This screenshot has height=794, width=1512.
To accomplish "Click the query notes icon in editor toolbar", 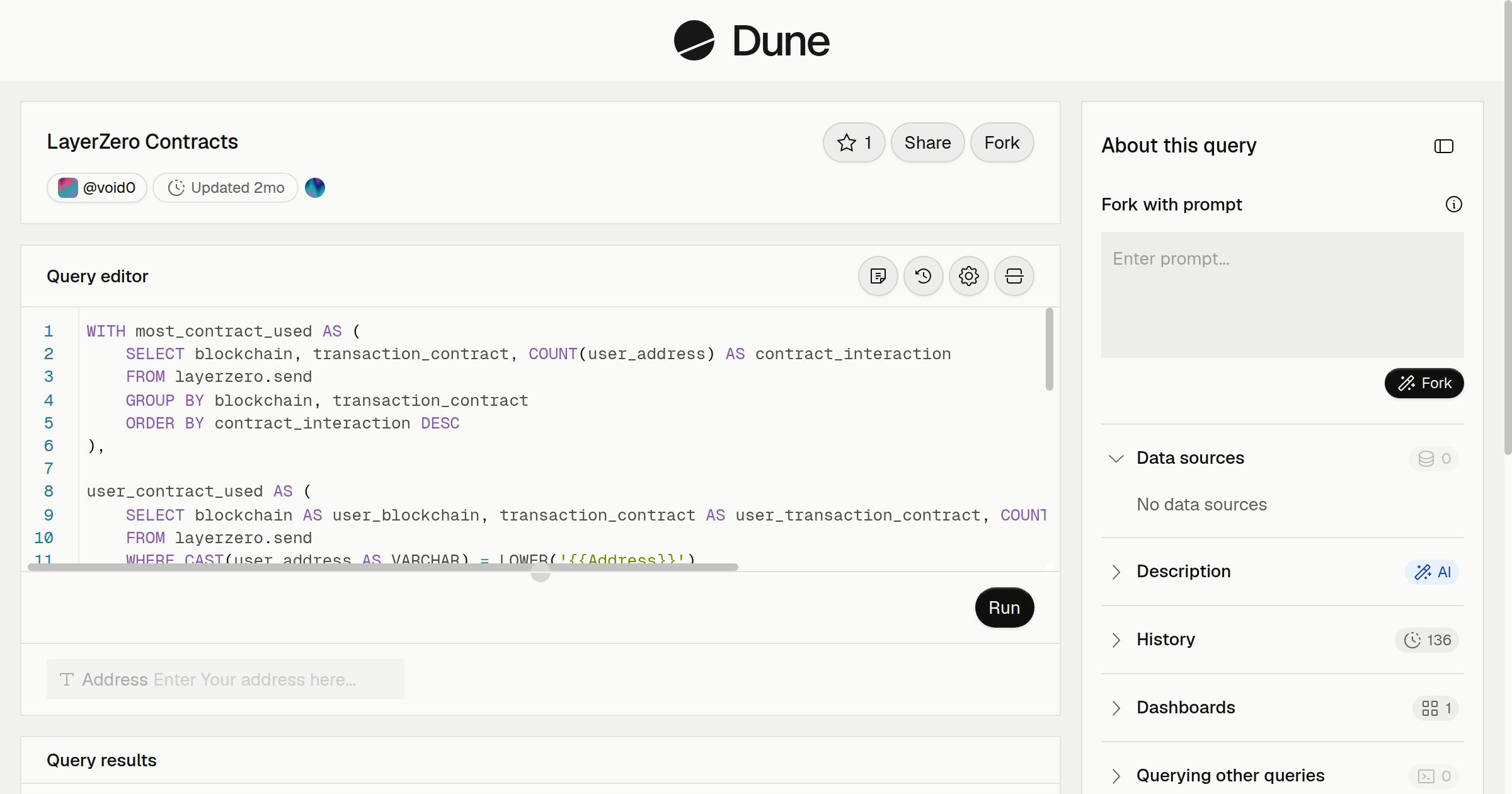I will [878, 276].
